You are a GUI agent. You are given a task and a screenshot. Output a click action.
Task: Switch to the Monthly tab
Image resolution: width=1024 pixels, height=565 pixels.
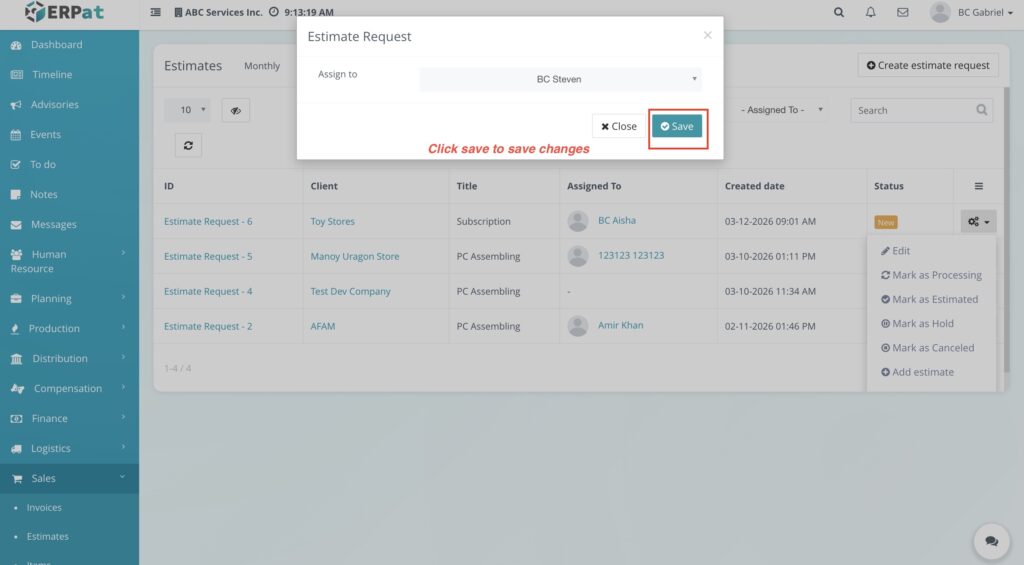click(262, 66)
